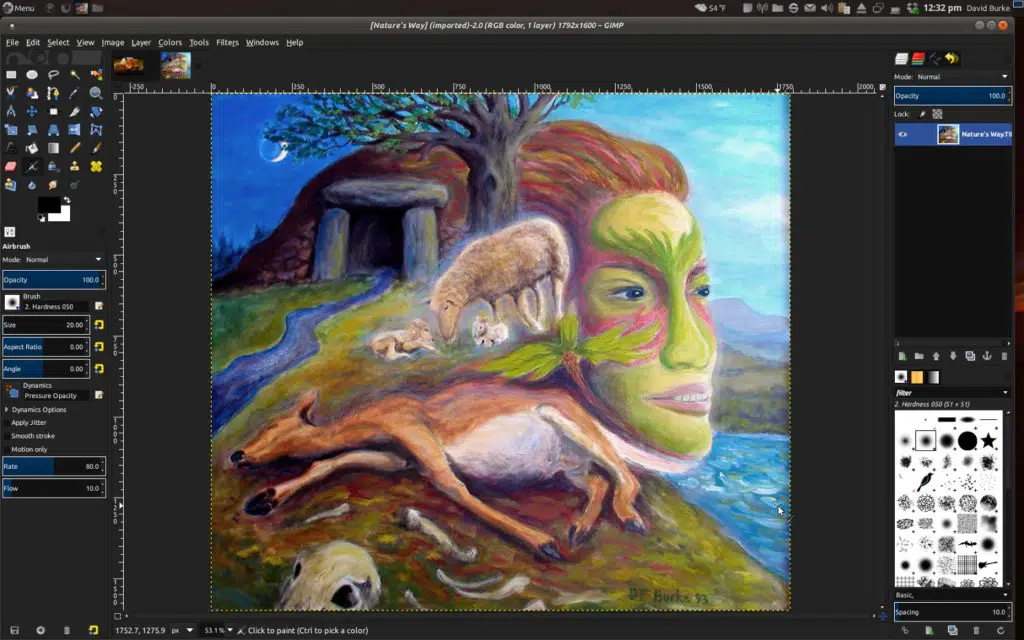Toggle visibility of Nature's Way layer

coord(903,135)
